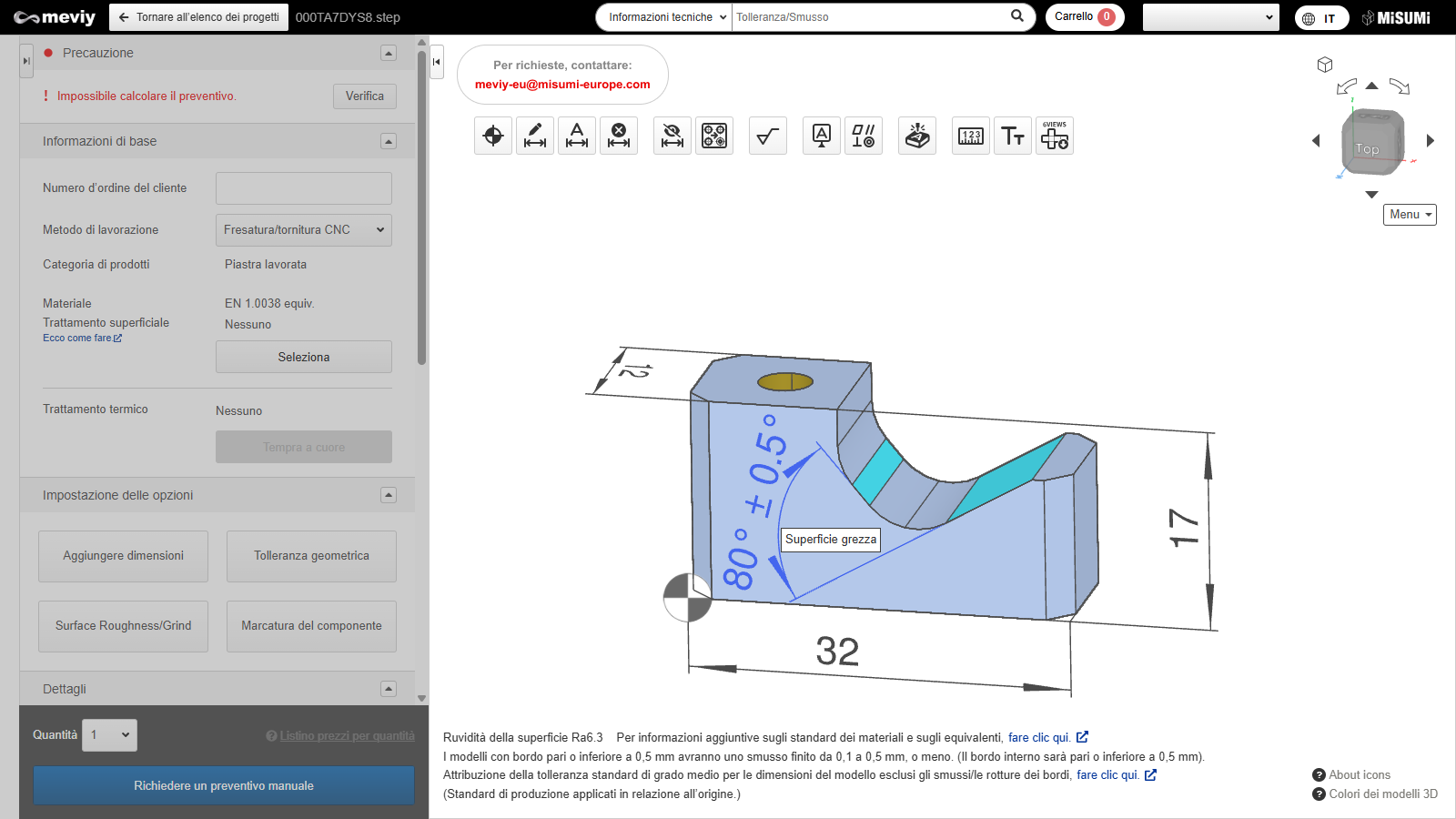Screen dimensions: 1456x819
Task: Click the 32 dimension on model
Action: click(837, 652)
